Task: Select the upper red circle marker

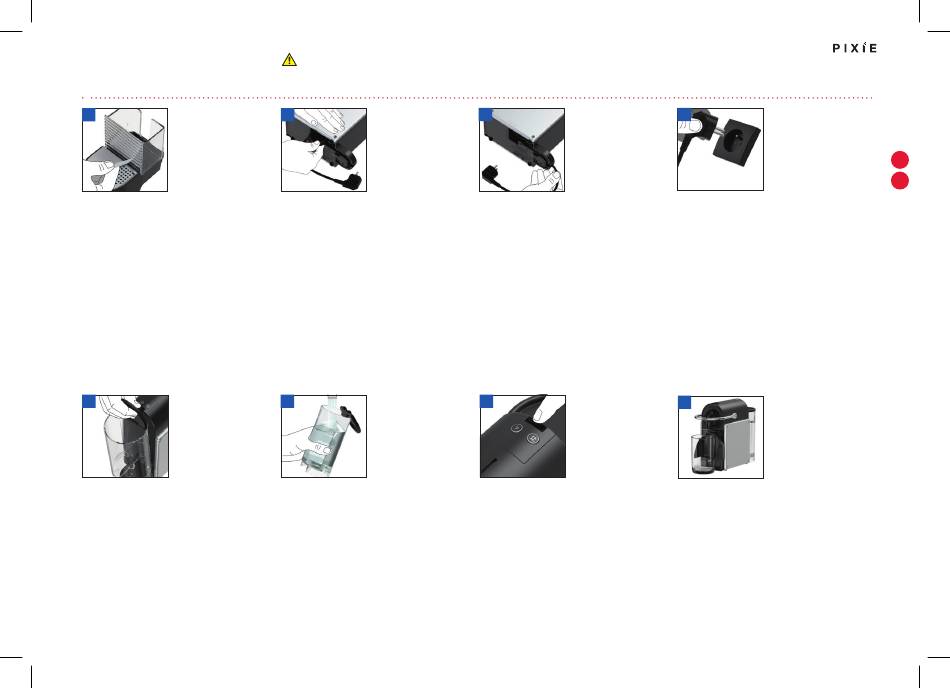Action: click(x=900, y=160)
